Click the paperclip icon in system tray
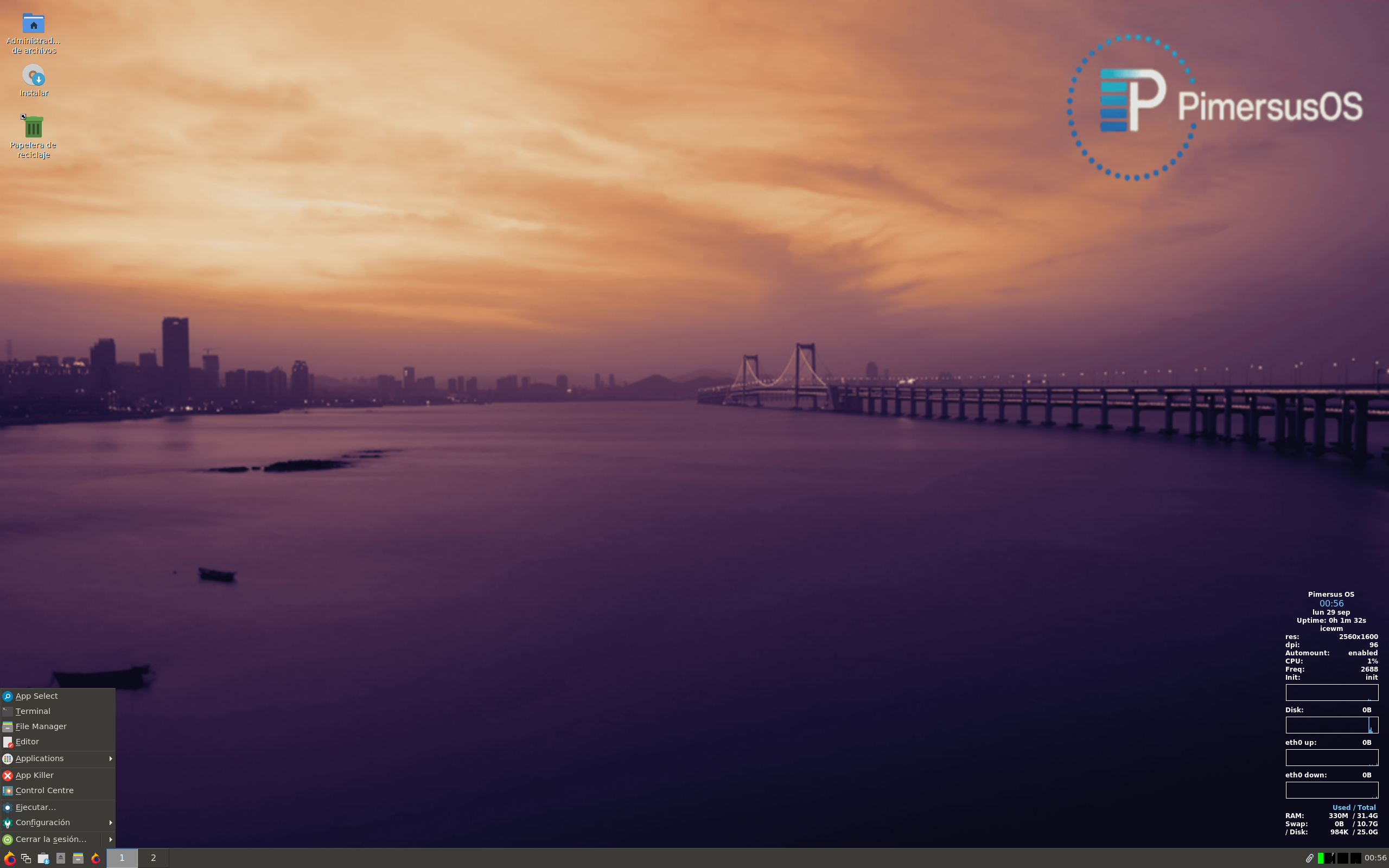This screenshot has height=868, width=1389. pyautogui.click(x=1309, y=858)
